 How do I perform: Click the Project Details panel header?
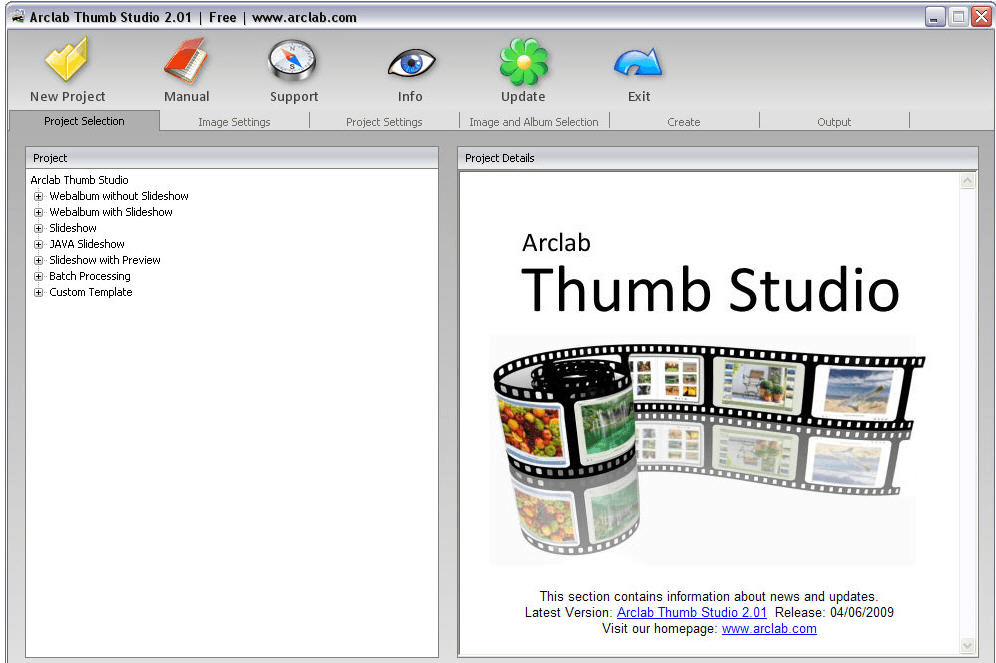(x=718, y=158)
